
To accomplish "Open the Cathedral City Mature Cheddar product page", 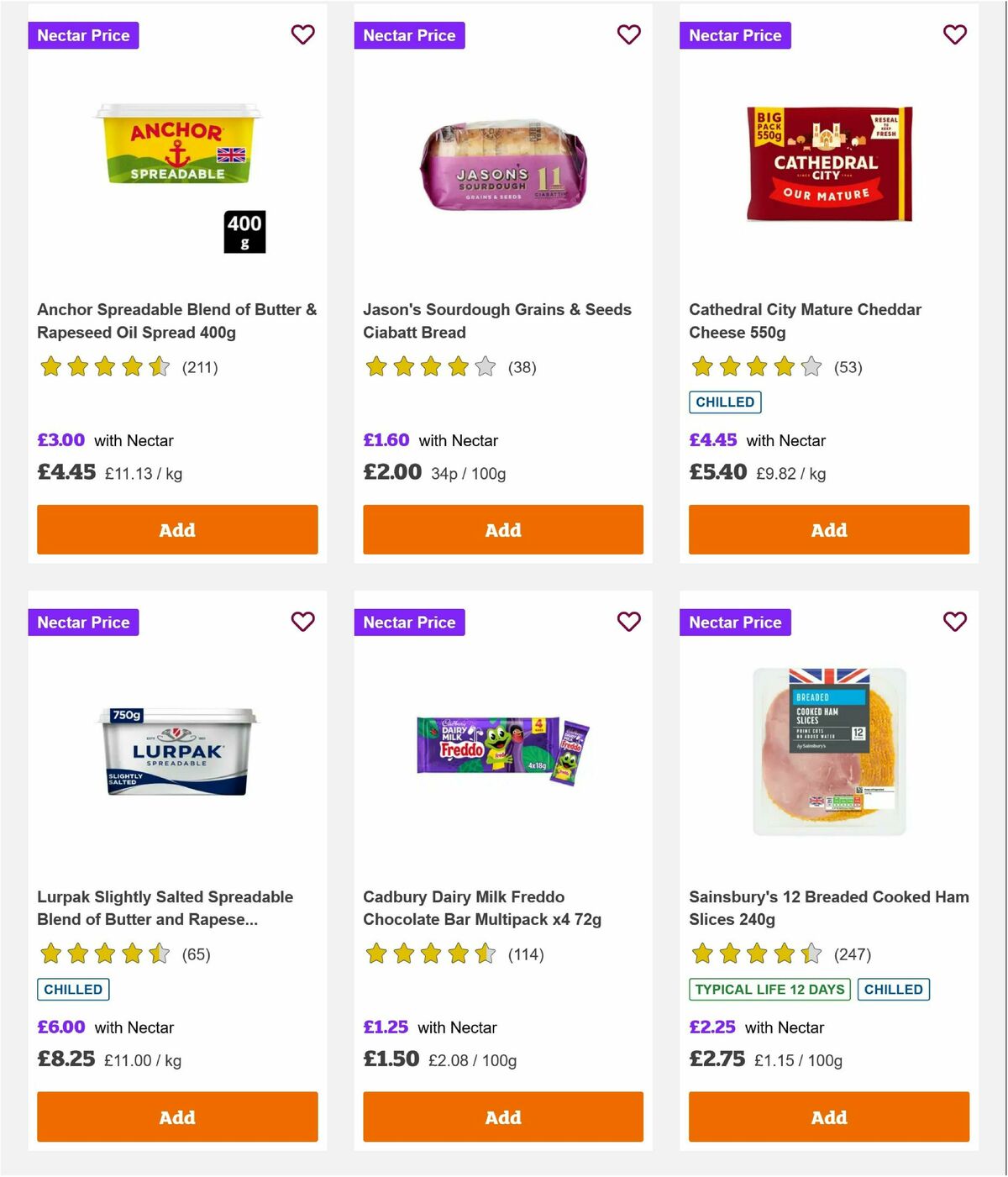I will 805,321.
